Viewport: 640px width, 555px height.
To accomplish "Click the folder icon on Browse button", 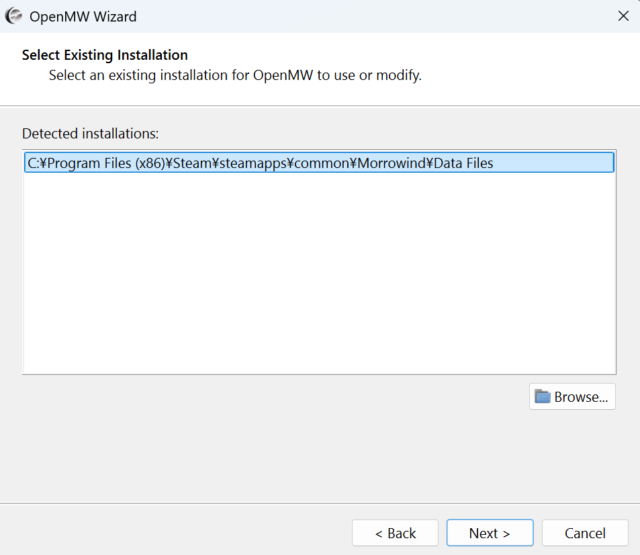I will pyautogui.click(x=542, y=397).
